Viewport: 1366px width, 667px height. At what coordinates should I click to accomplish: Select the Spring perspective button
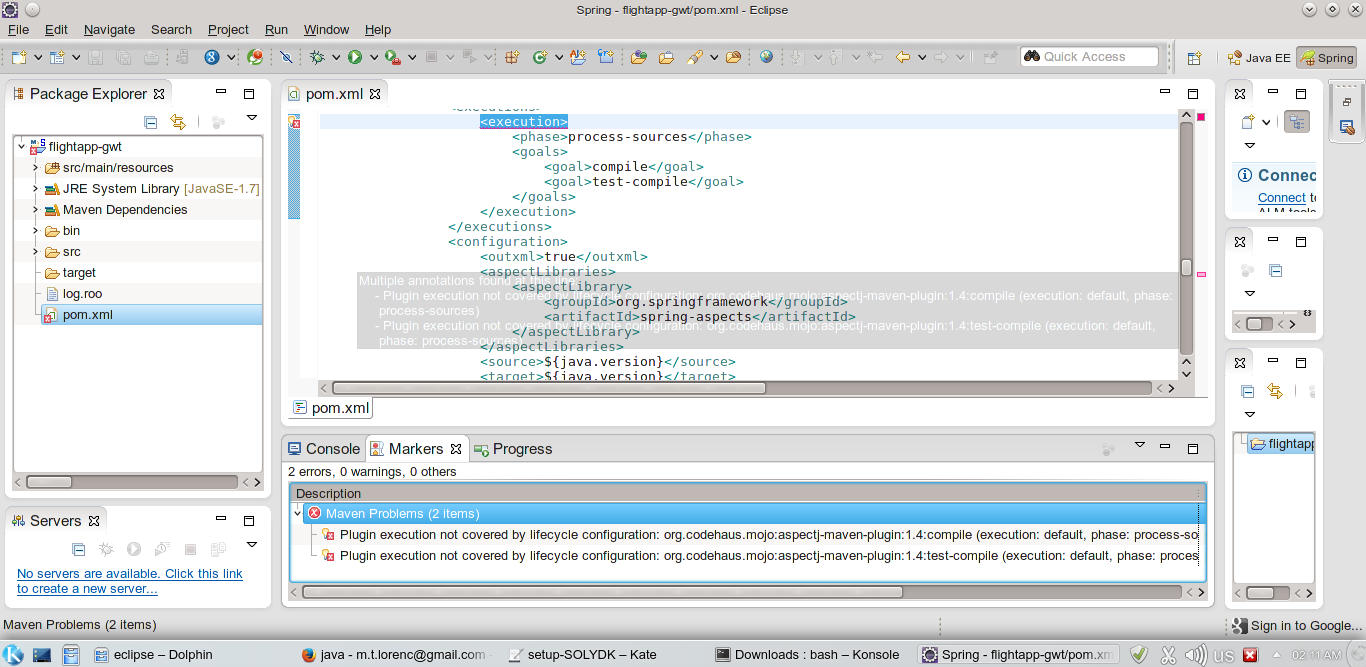pyautogui.click(x=1326, y=58)
